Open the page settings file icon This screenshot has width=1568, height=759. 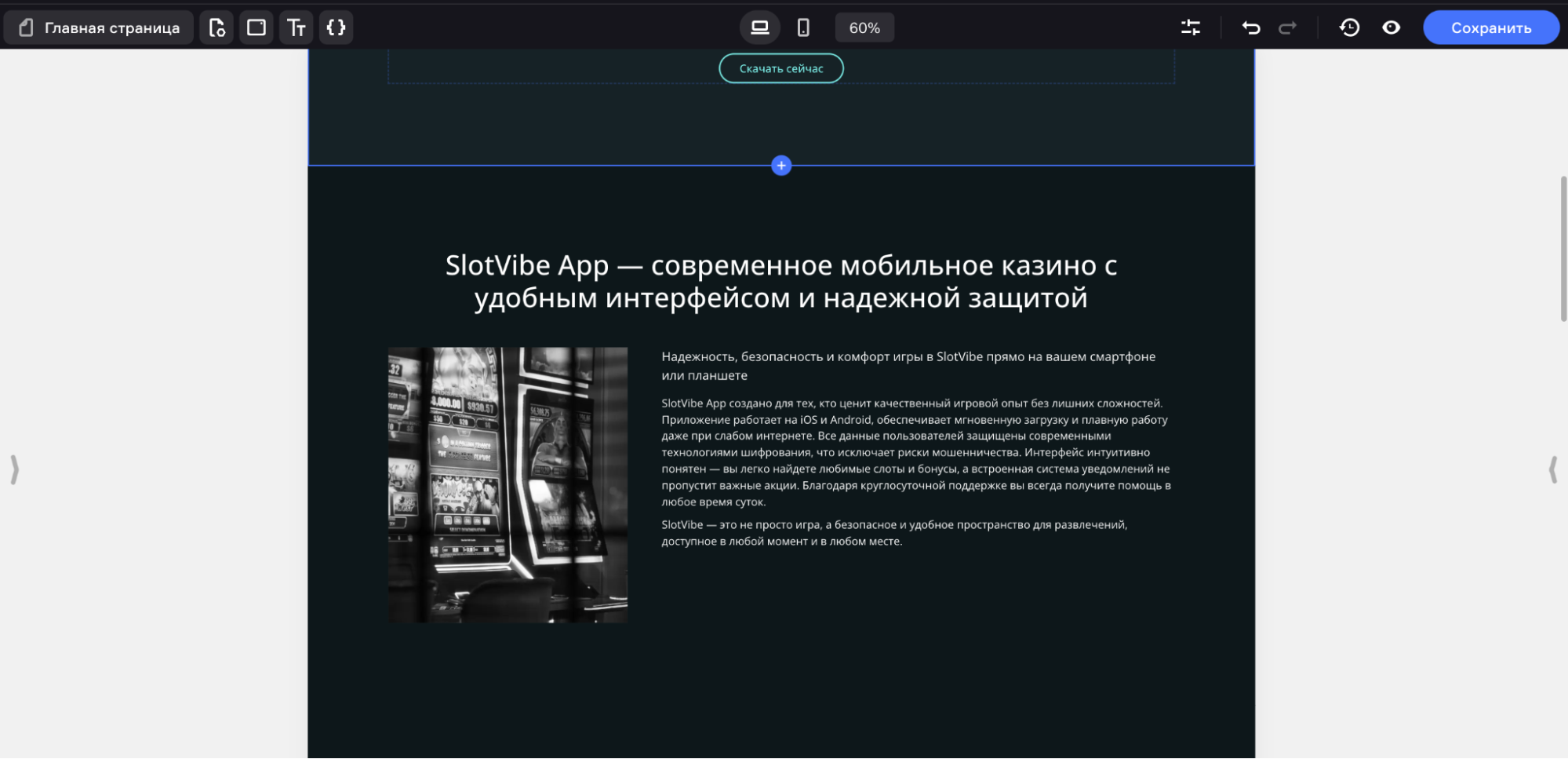click(216, 27)
